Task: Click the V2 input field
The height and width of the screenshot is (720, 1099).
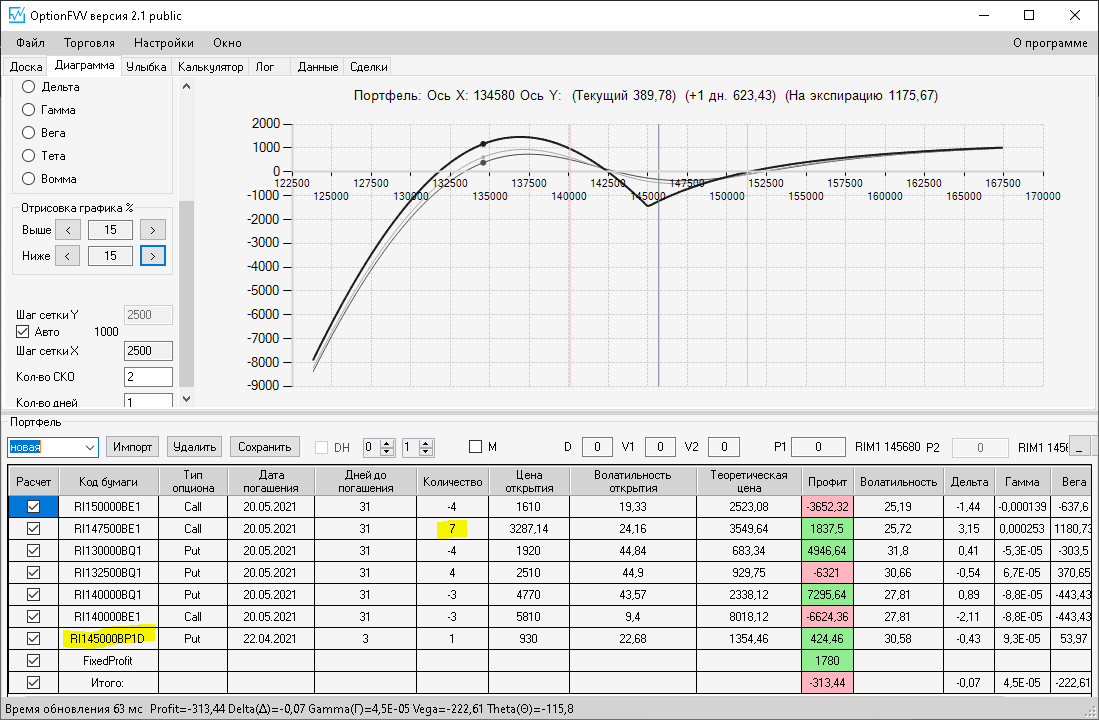Action: click(x=724, y=447)
